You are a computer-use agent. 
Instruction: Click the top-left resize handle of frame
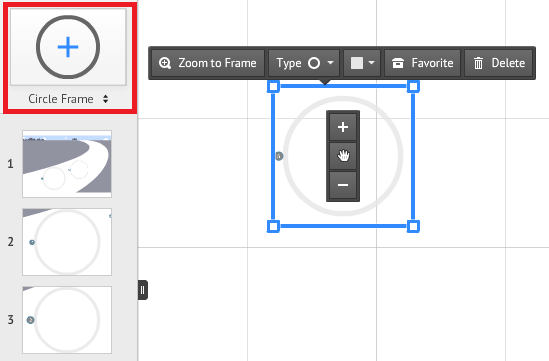(x=273, y=86)
